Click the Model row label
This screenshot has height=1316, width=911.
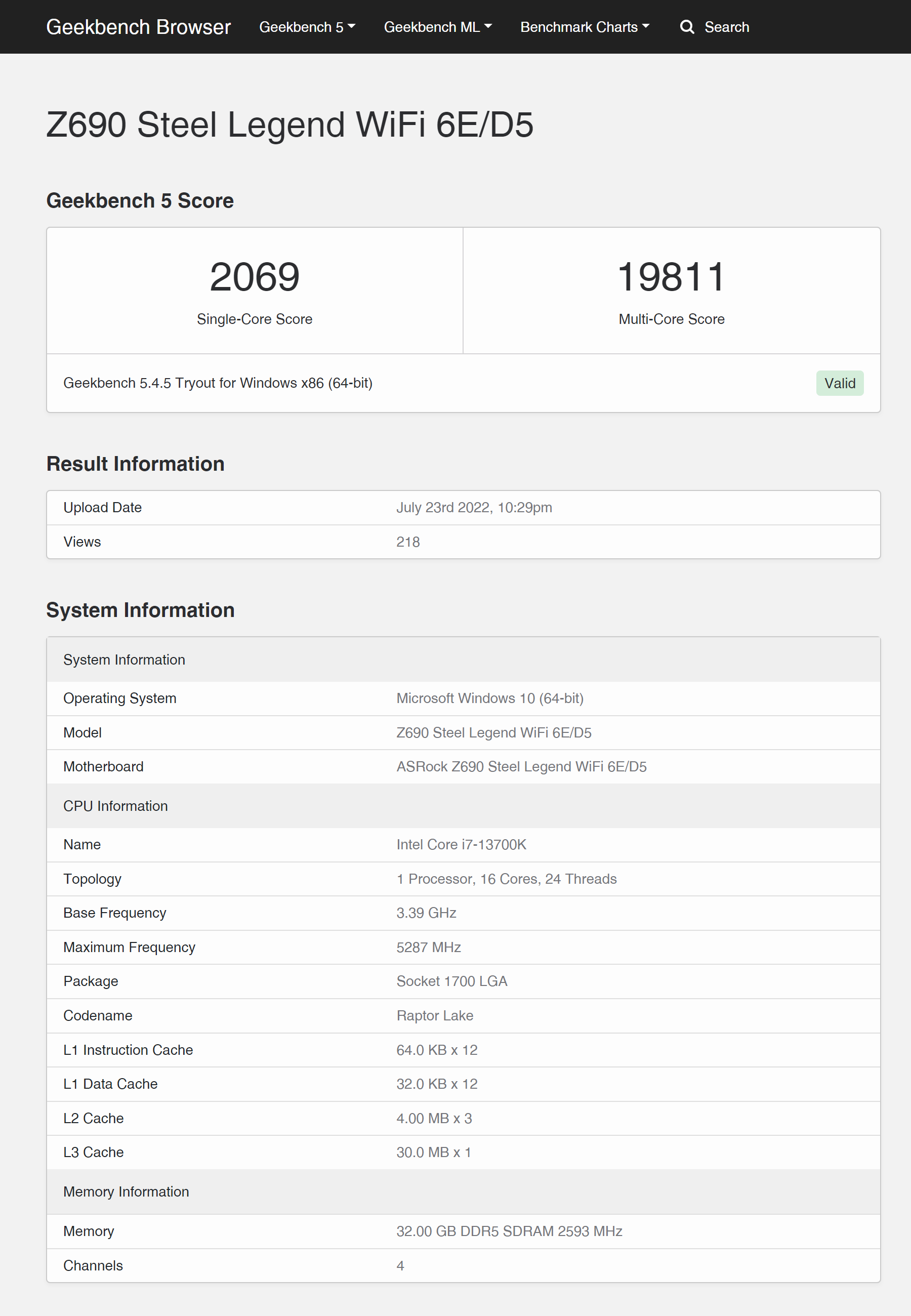pos(82,732)
